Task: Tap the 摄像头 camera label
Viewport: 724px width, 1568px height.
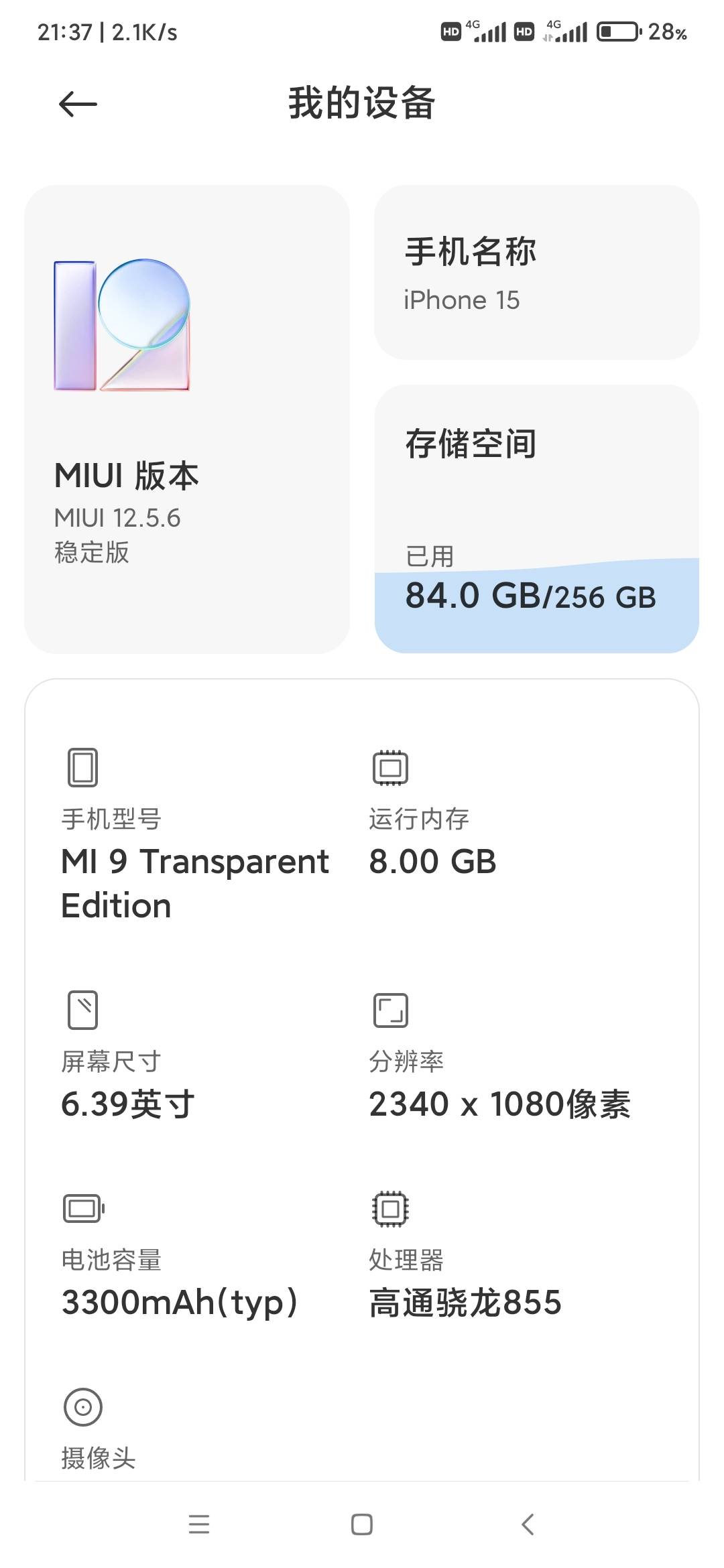Action: pos(99,1458)
